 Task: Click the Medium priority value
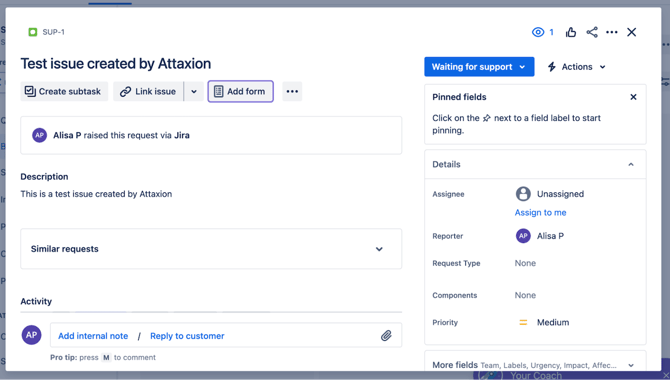pyautogui.click(x=553, y=323)
